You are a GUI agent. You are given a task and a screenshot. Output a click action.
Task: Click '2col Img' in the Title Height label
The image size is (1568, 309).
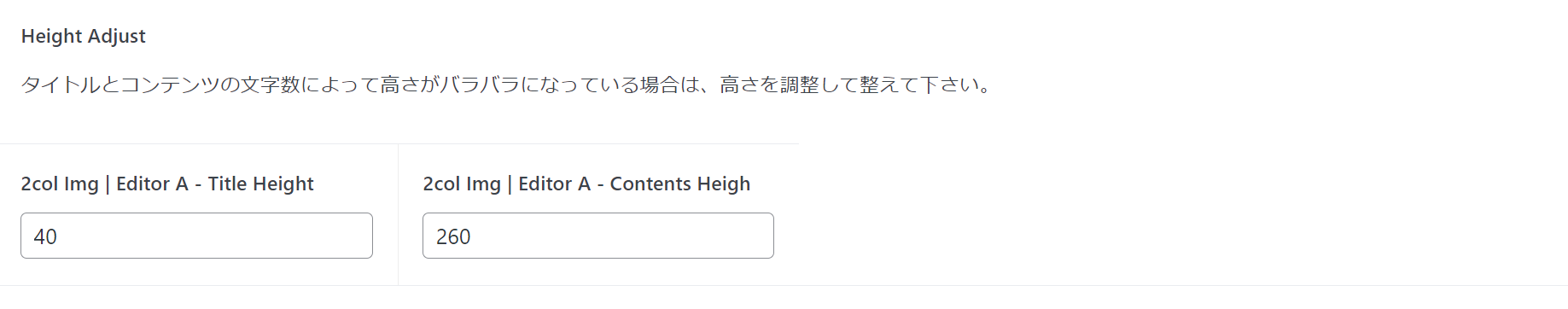60,184
